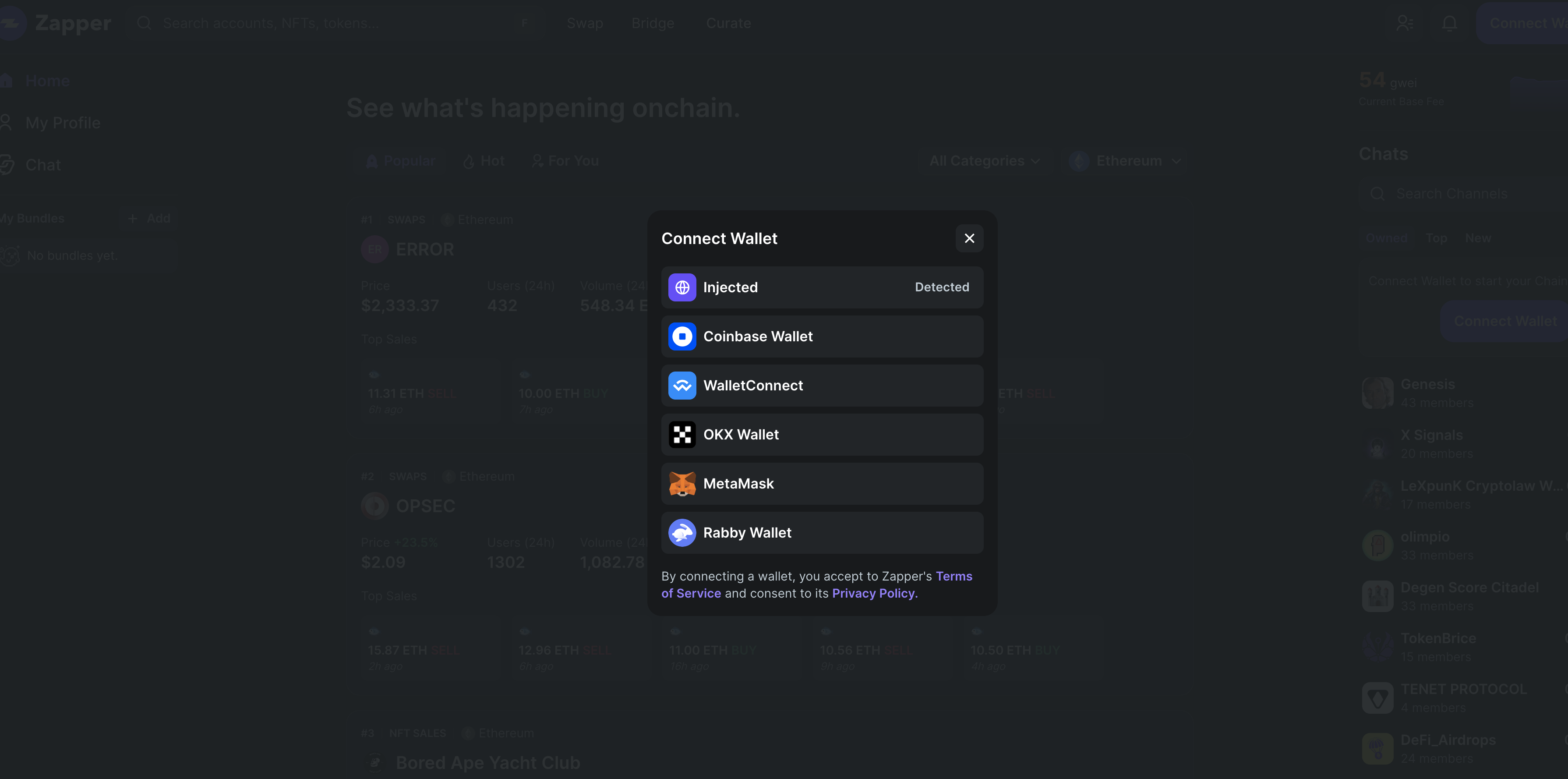Open notifications bell in top bar
The width and height of the screenshot is (1568, 779).
tap(1449, 23)
